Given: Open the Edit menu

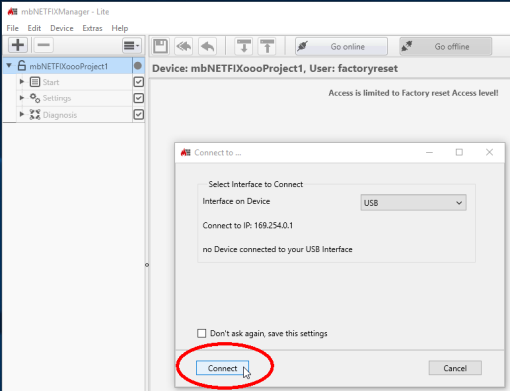Looking at the screenshot, I should pos(34,28).
